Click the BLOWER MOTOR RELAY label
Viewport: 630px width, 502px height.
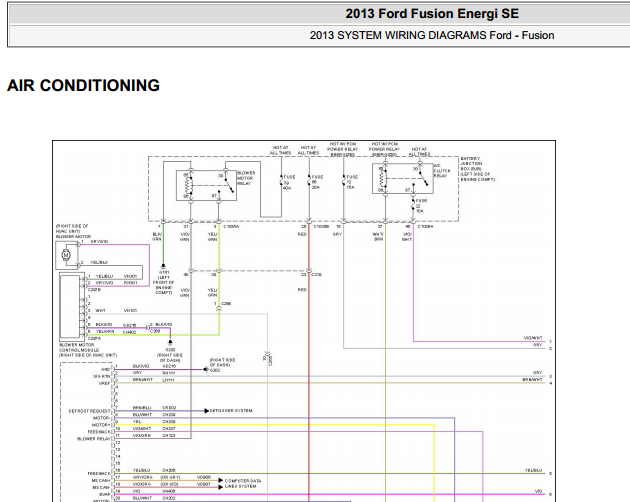tap(246, 178)
